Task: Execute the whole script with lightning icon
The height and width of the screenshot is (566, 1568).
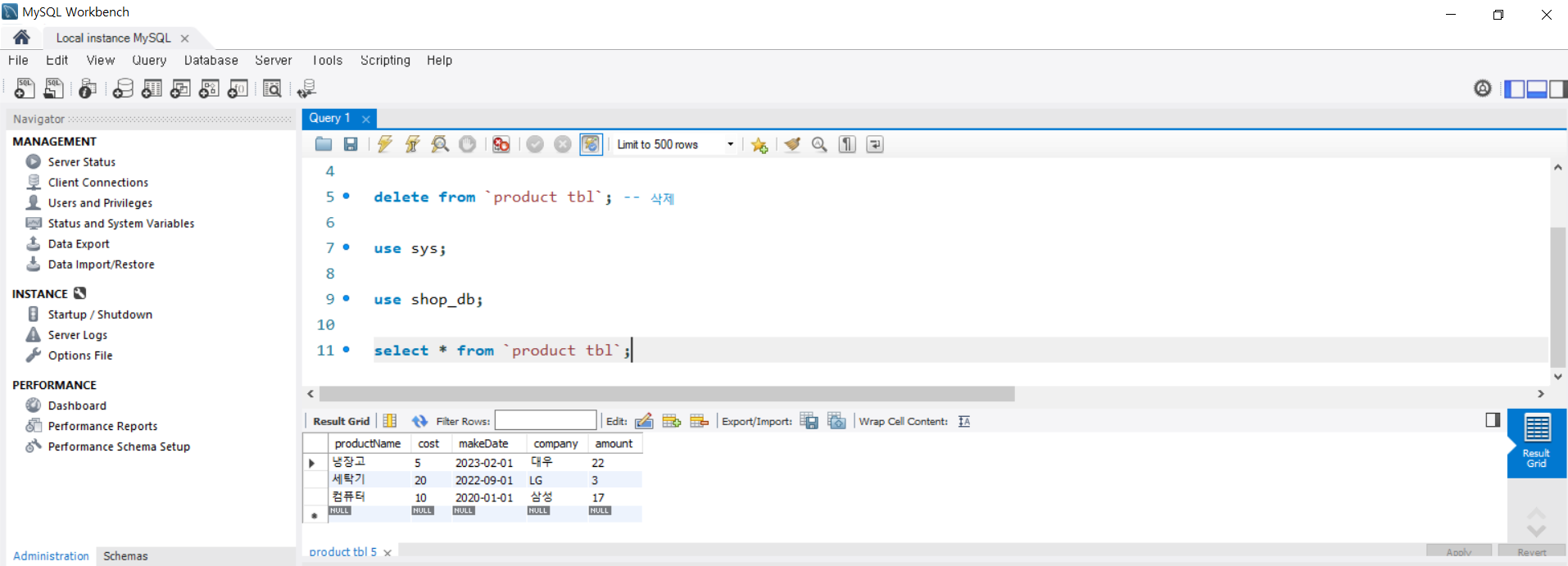Action: pos(385,144)
